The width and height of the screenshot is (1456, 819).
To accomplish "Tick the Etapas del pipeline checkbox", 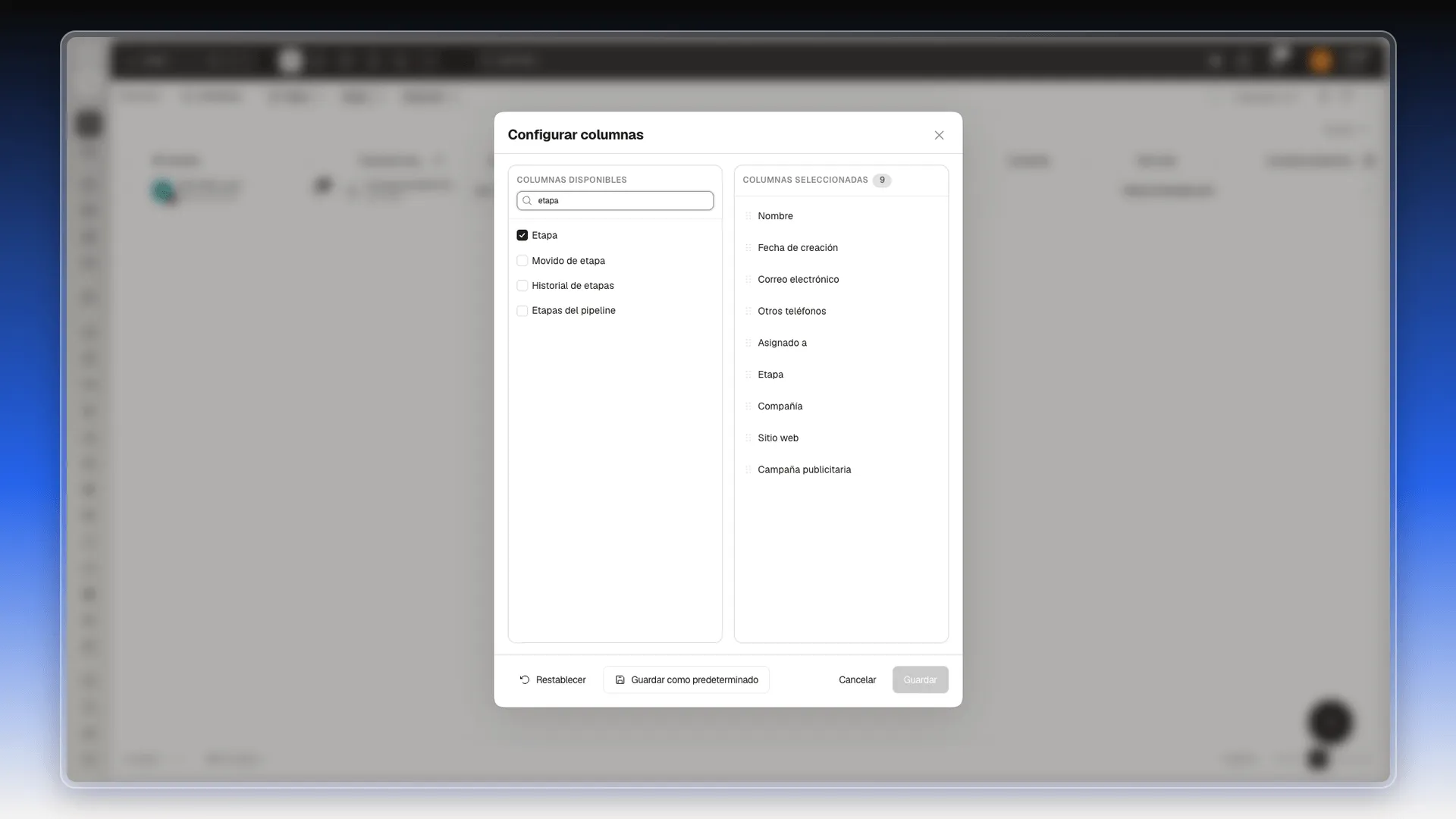I will point(522,311).
